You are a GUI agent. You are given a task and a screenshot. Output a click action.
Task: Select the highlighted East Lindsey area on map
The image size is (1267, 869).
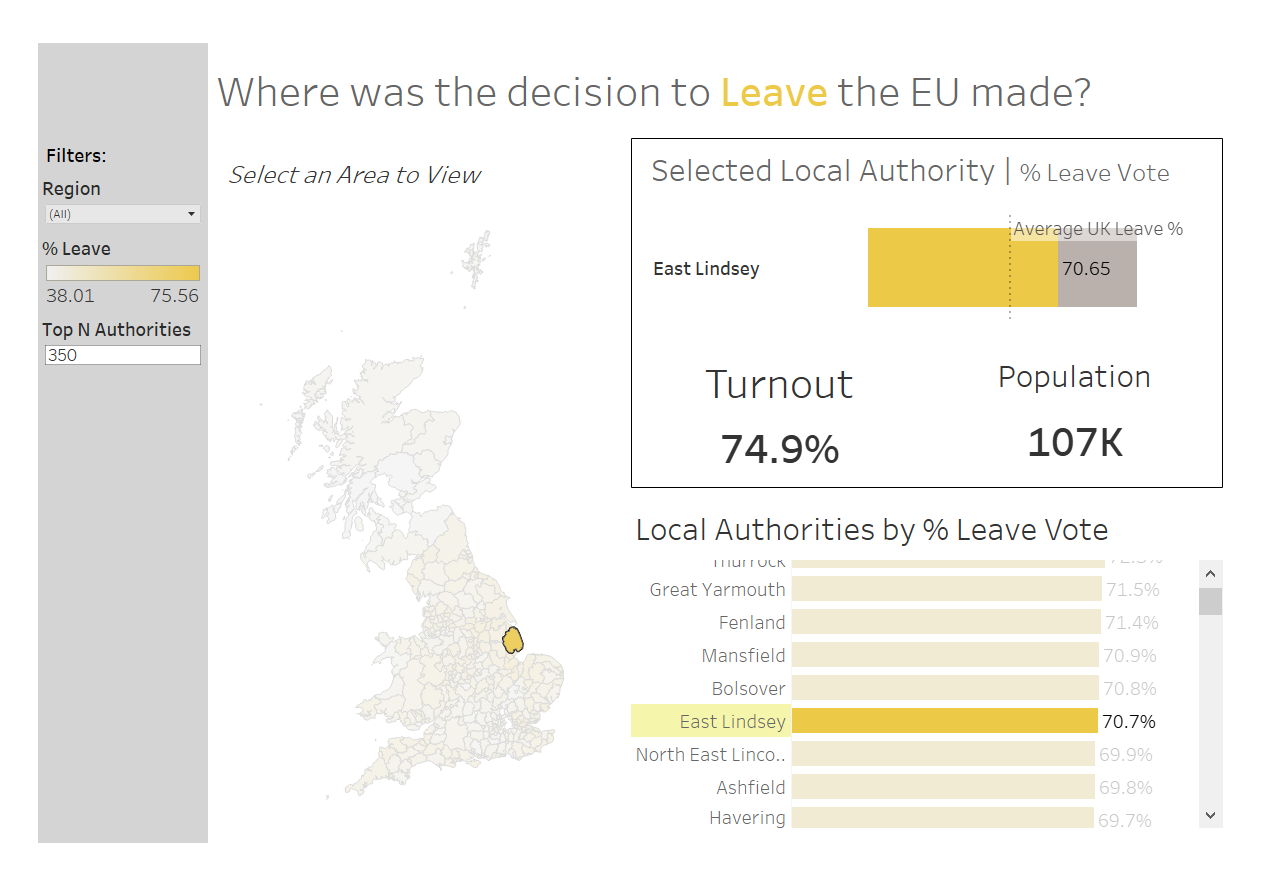(x=513, y=639)
